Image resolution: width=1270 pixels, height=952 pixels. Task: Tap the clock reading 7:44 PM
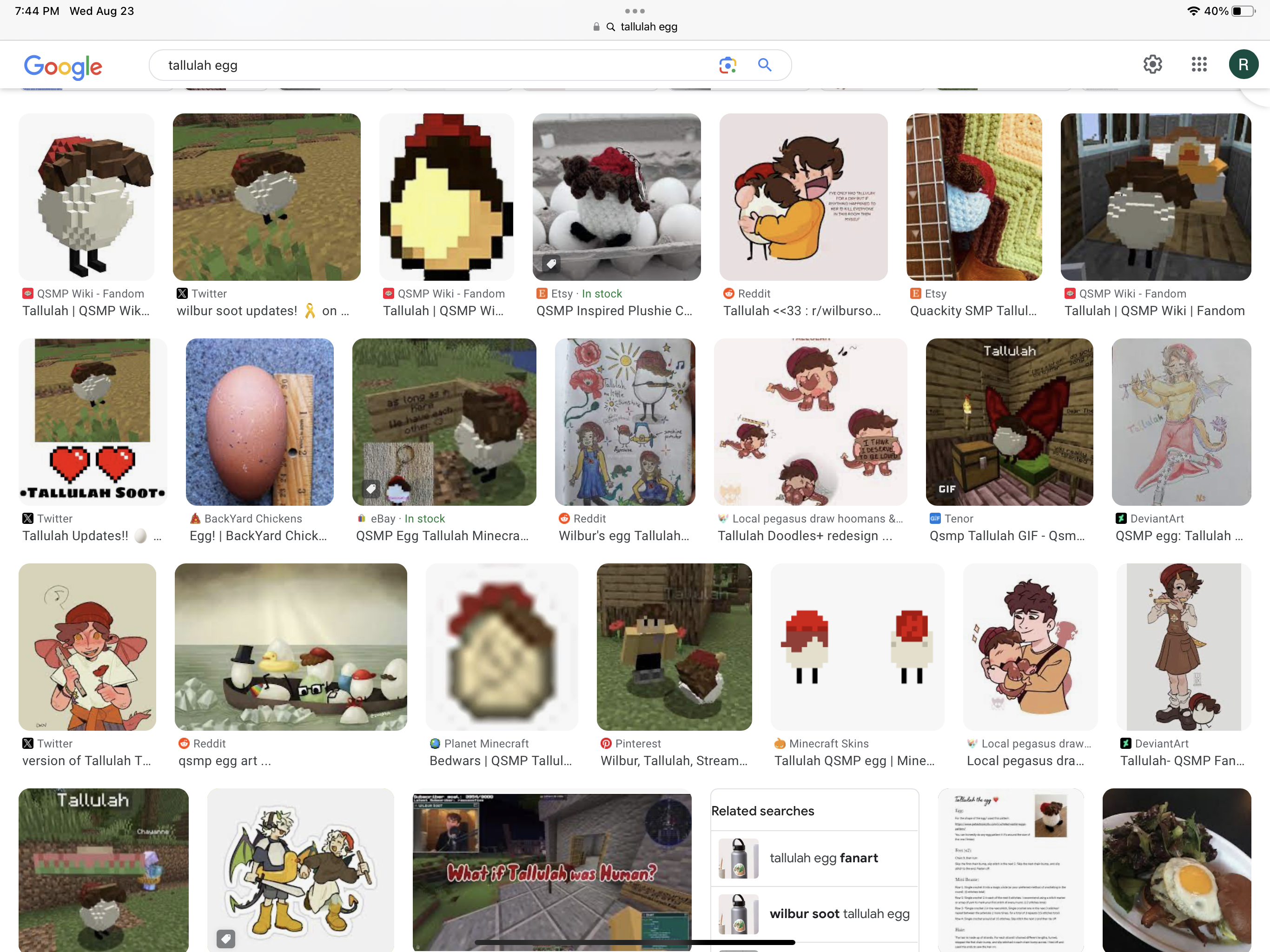click(x=37, y=11)
